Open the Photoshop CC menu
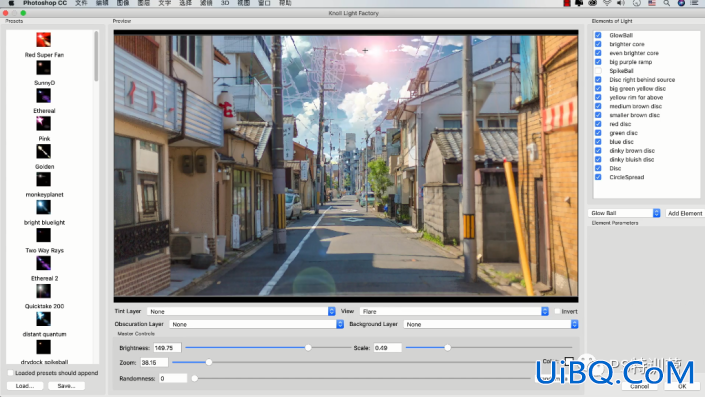The height and width of the screenshot is (397, 705). [45, 3]
